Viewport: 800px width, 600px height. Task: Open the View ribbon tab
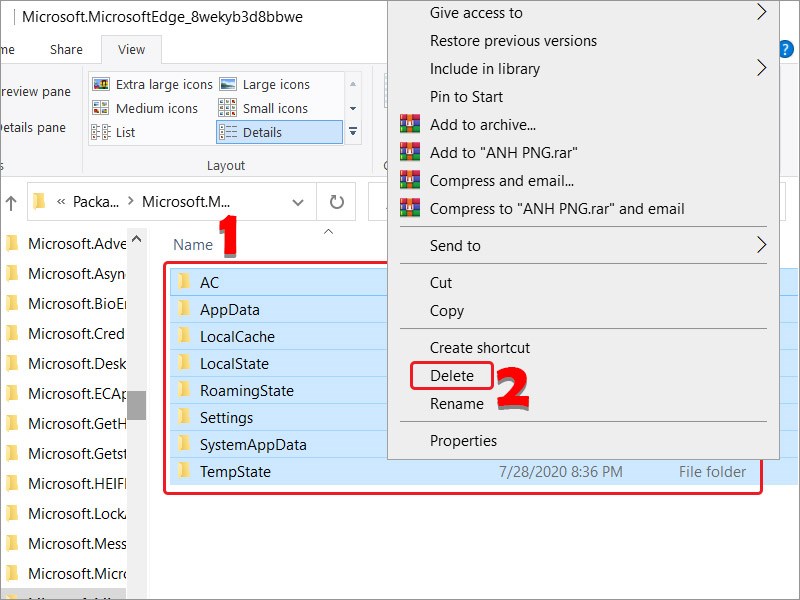132,49
